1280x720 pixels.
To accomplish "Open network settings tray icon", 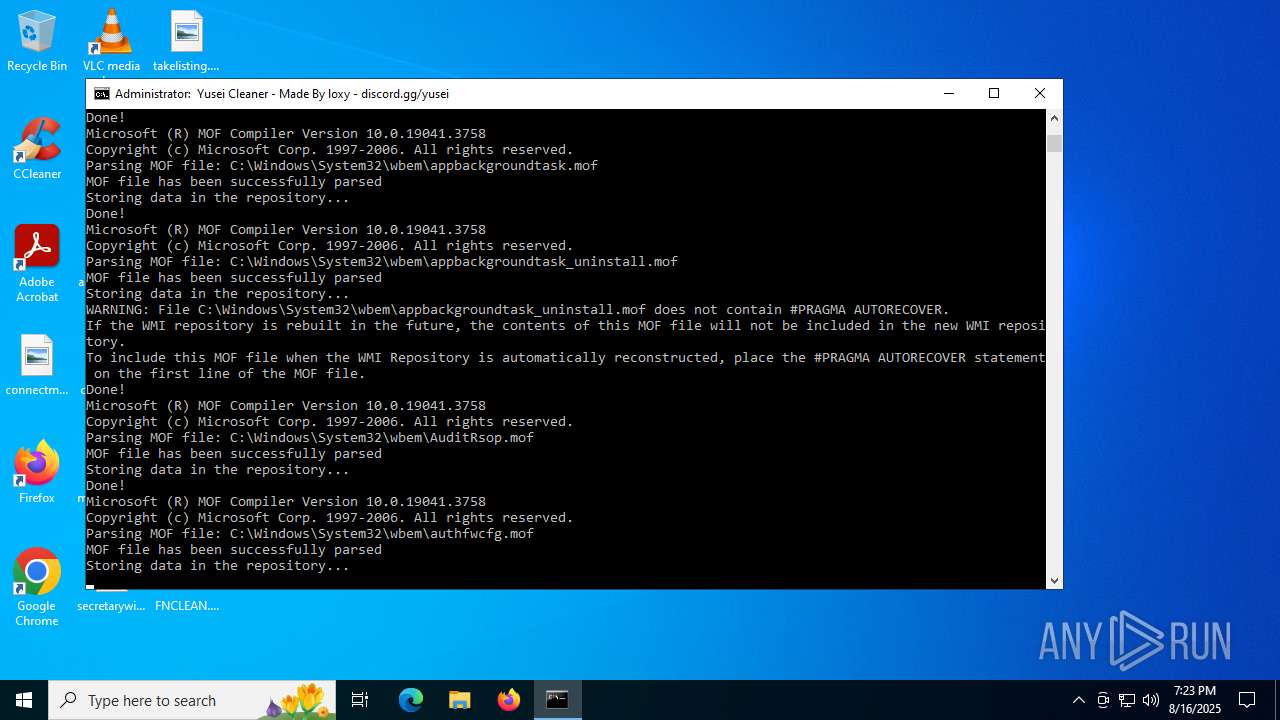I will pos(1127,700).
